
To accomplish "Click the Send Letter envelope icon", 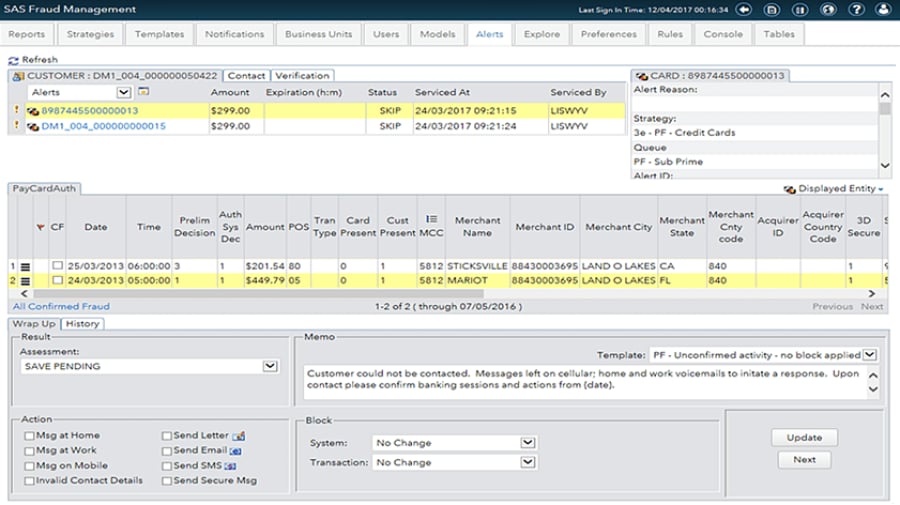I will point(239,437).
